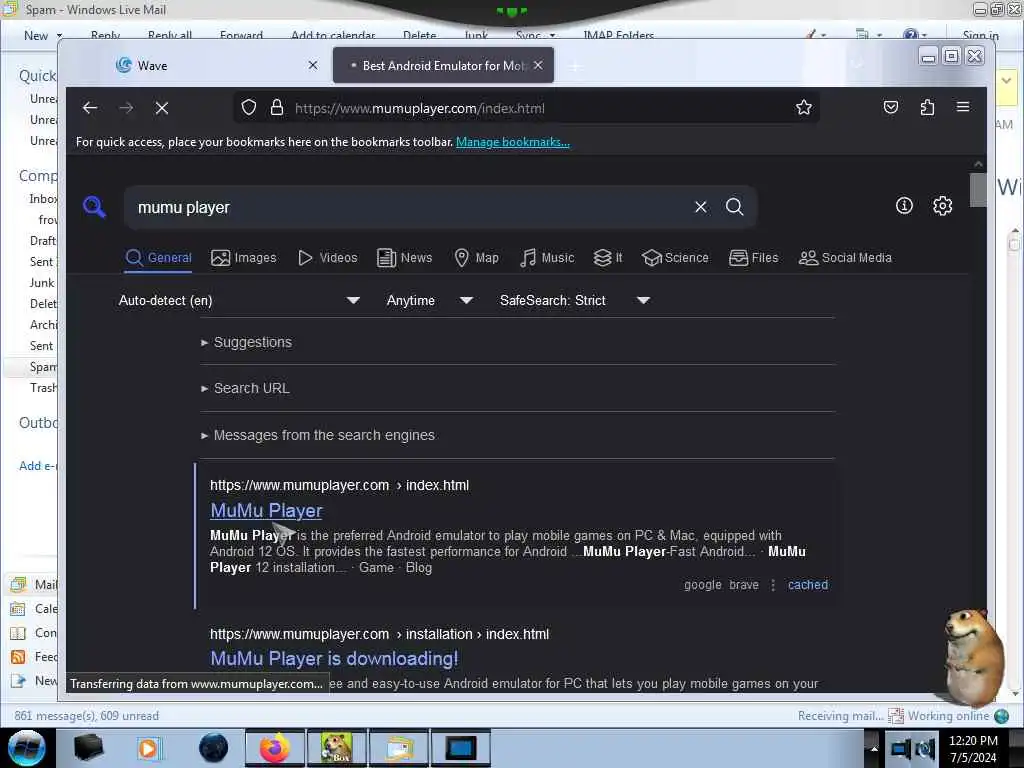1024x768 pixels.
Task: Open the It search category
Action: pyautogui.click(x=608, y=258)
